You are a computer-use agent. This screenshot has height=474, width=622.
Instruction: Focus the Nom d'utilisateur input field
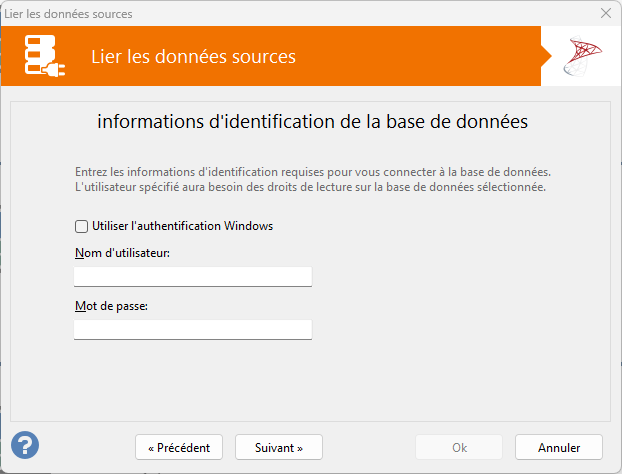[x=193, y=276]
